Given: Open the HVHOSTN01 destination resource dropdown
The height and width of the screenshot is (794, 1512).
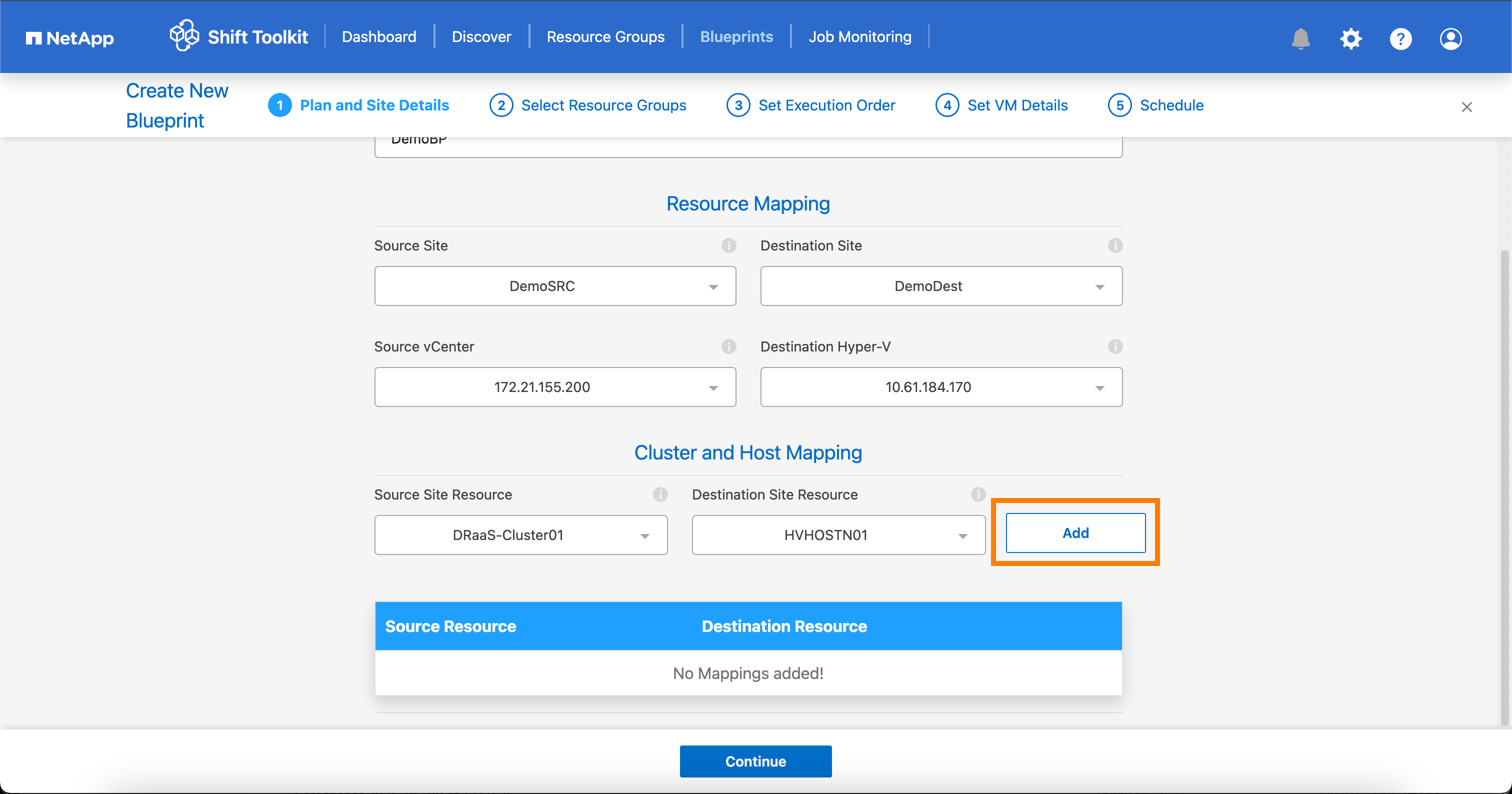Looking at the screenshot, I should (838, 534).
